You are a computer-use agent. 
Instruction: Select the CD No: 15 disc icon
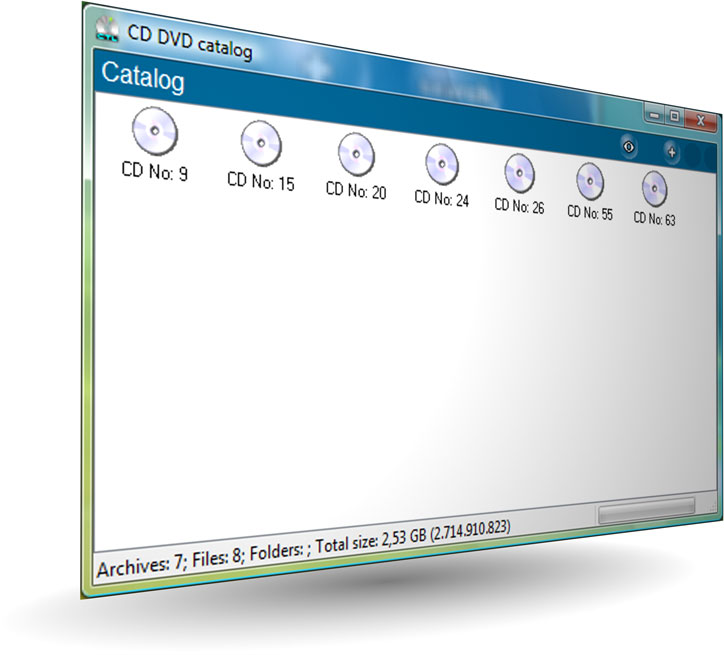pos(261,143)
